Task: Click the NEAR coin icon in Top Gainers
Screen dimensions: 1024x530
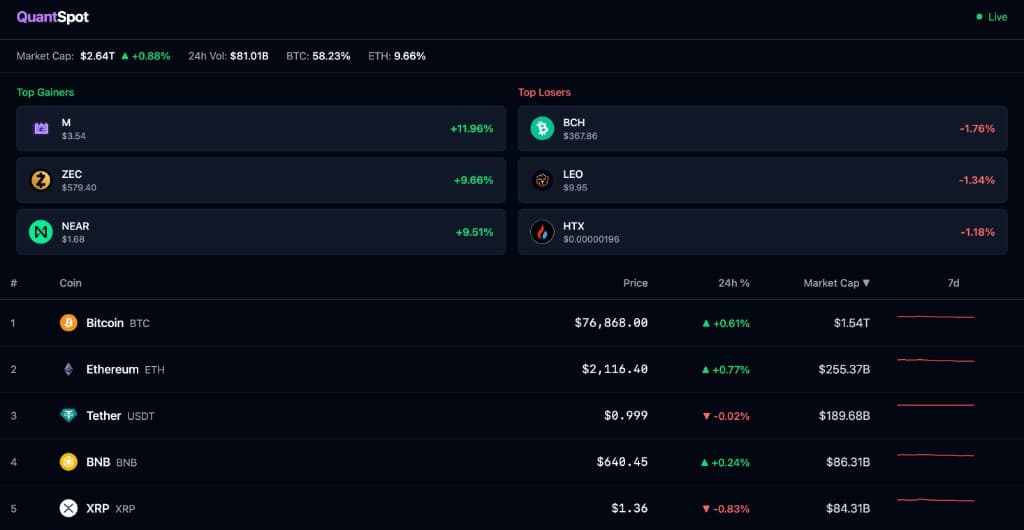Action: (x=41, y=232)
